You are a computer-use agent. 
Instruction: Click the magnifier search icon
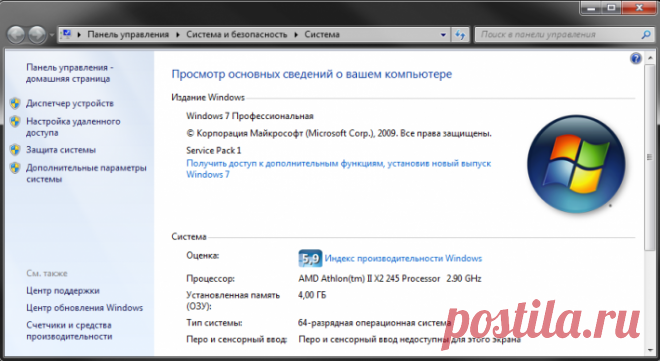pyautogui.click(x=646, y=35)
